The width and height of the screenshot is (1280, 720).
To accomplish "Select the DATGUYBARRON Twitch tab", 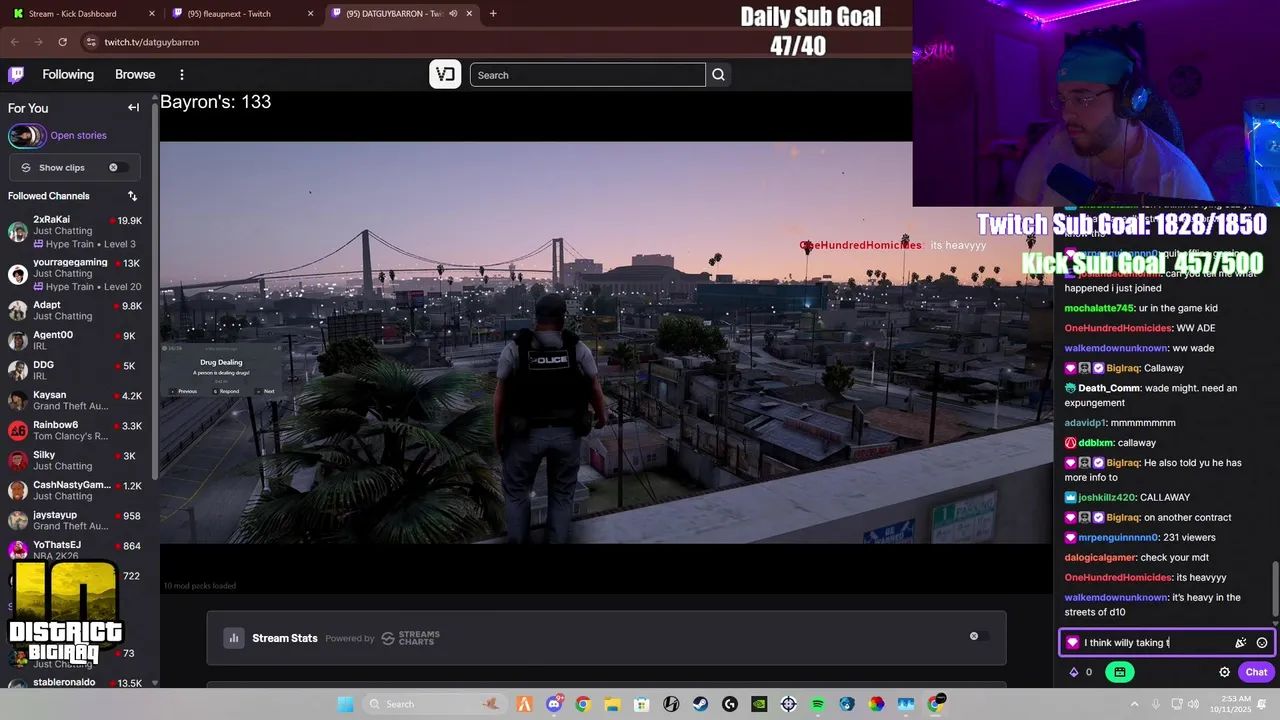I will tap(400, 13).
